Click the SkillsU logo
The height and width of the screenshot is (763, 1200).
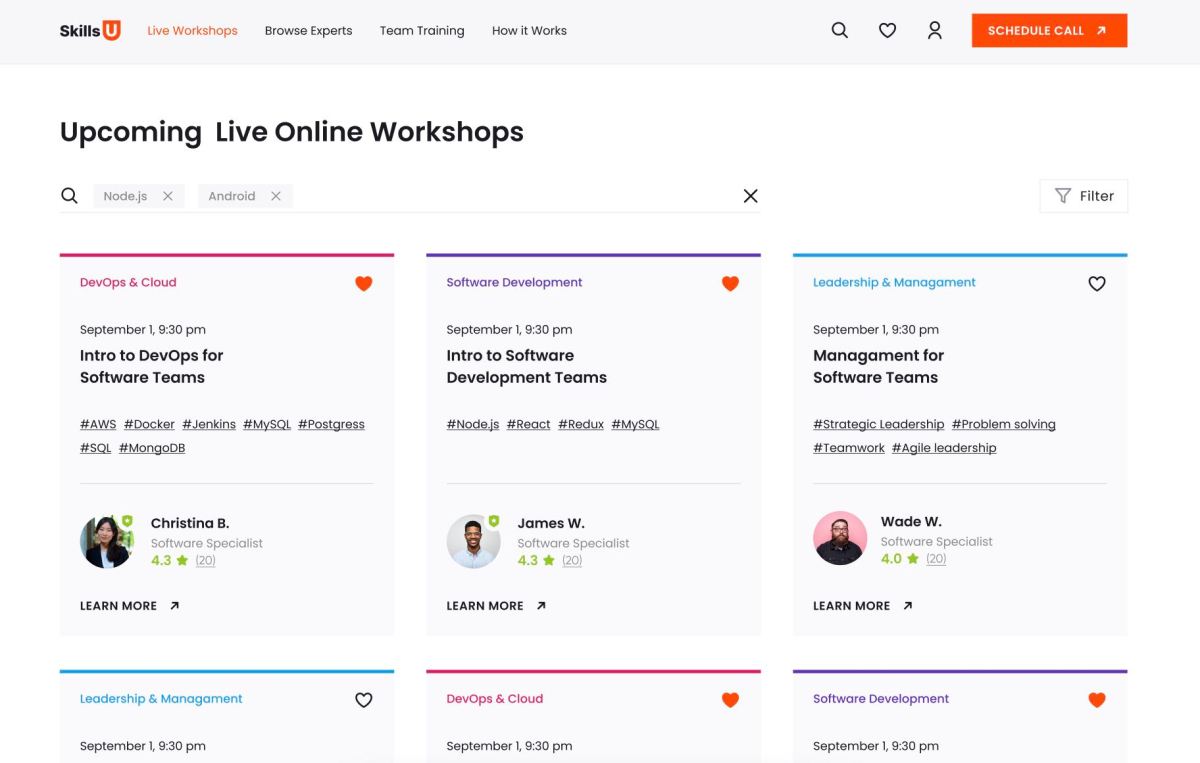click(90, 31)
